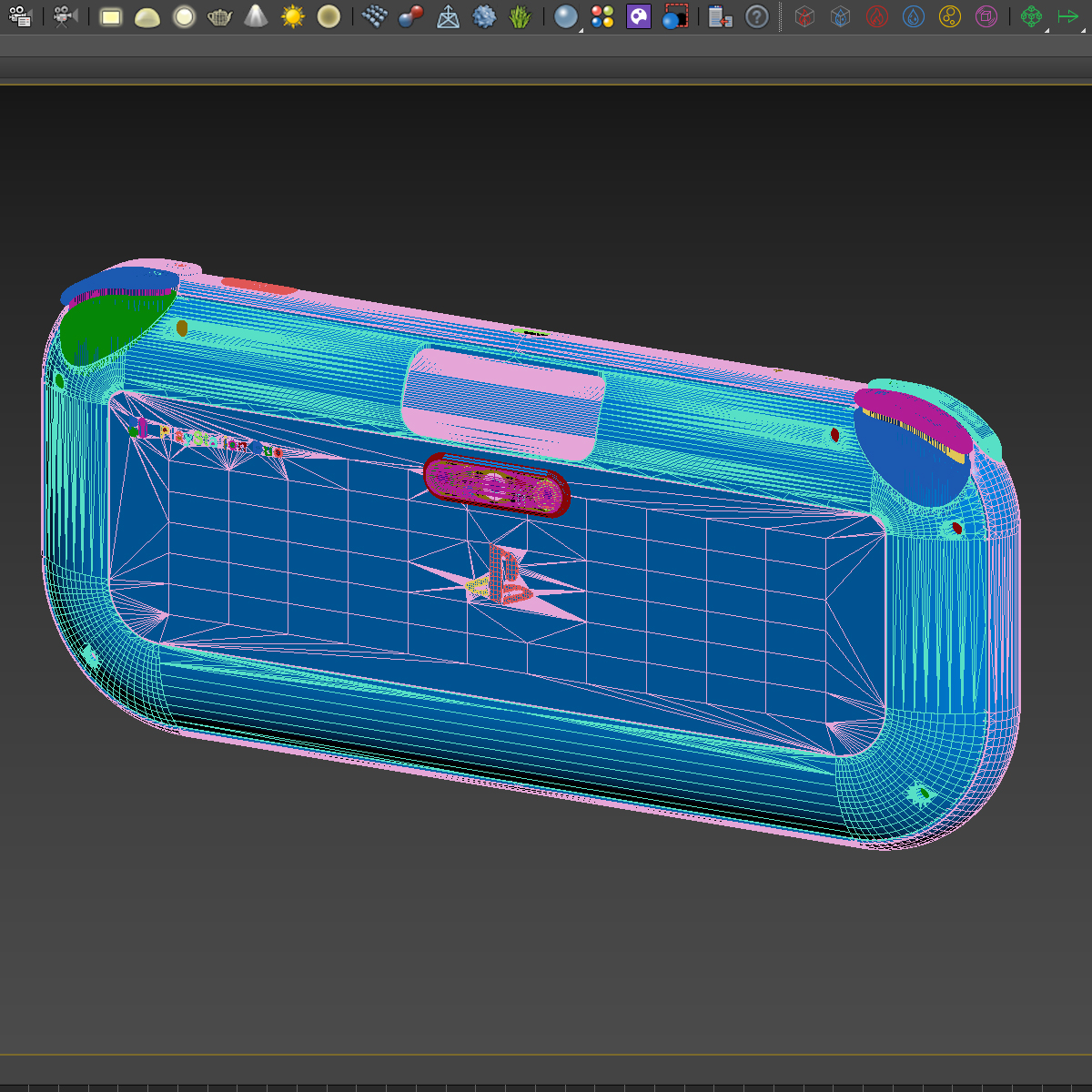This screenshot has height=1092, width=1092.
Task: Select the teapot mesh light tool
Action: [220, 16]
